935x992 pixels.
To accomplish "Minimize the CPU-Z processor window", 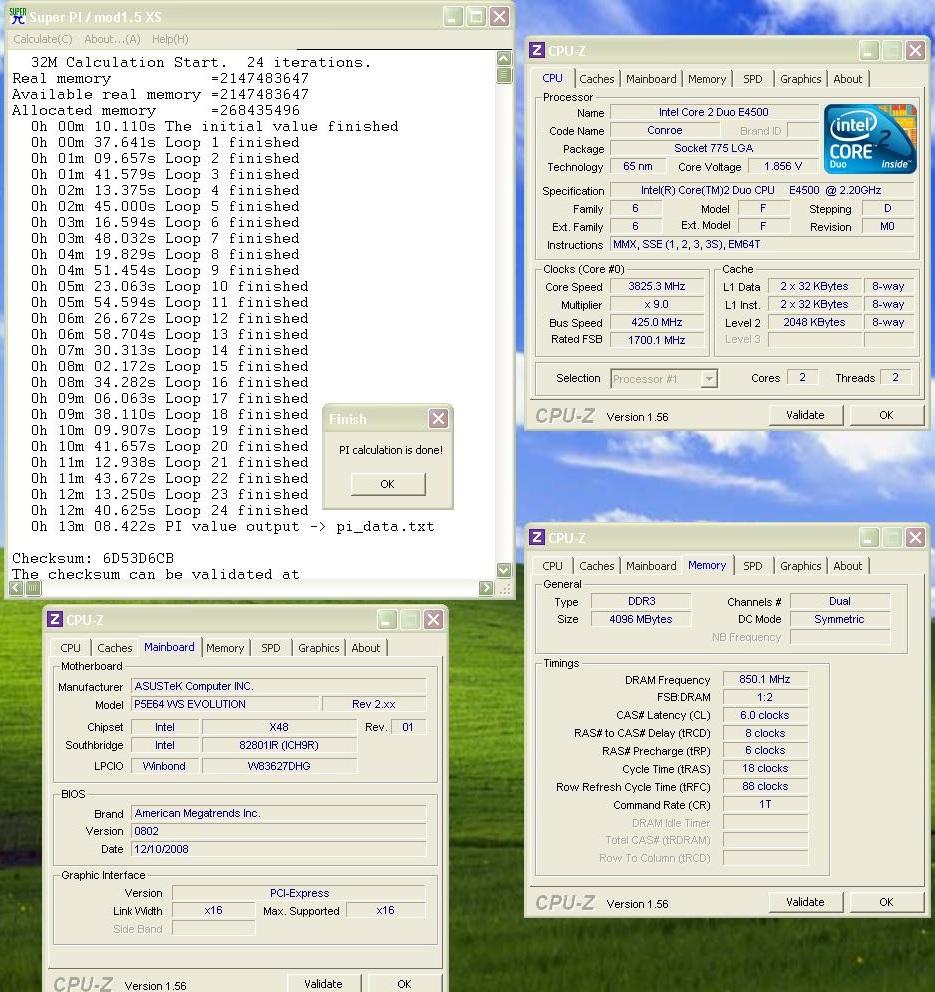I will 869,51.
